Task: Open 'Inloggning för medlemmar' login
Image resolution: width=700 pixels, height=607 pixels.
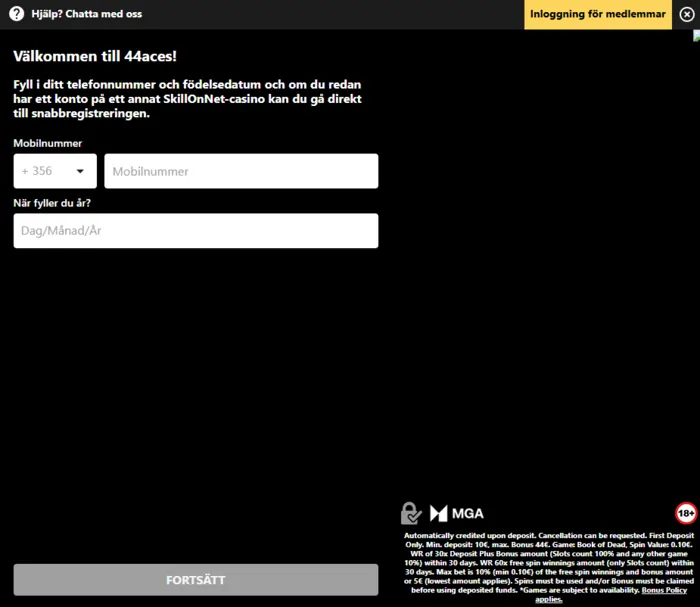Action: tap(609, 14)
